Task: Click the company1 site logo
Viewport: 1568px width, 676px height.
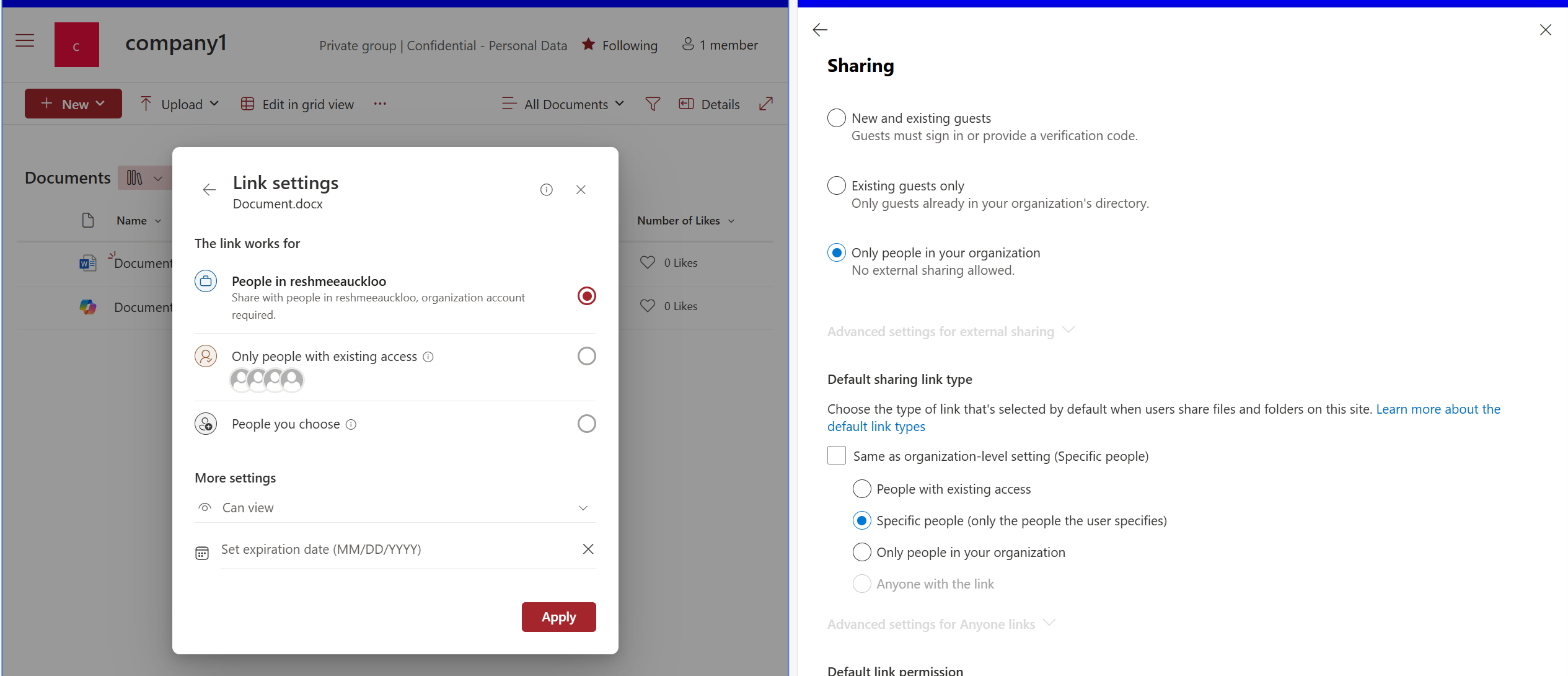Action: coord(76,44)
